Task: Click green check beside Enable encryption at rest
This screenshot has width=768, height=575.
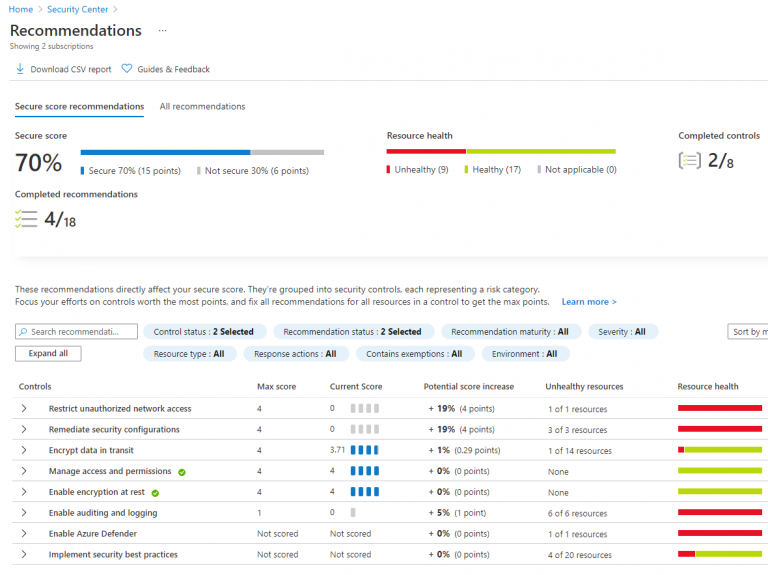Action: click(x=155, y=493)
